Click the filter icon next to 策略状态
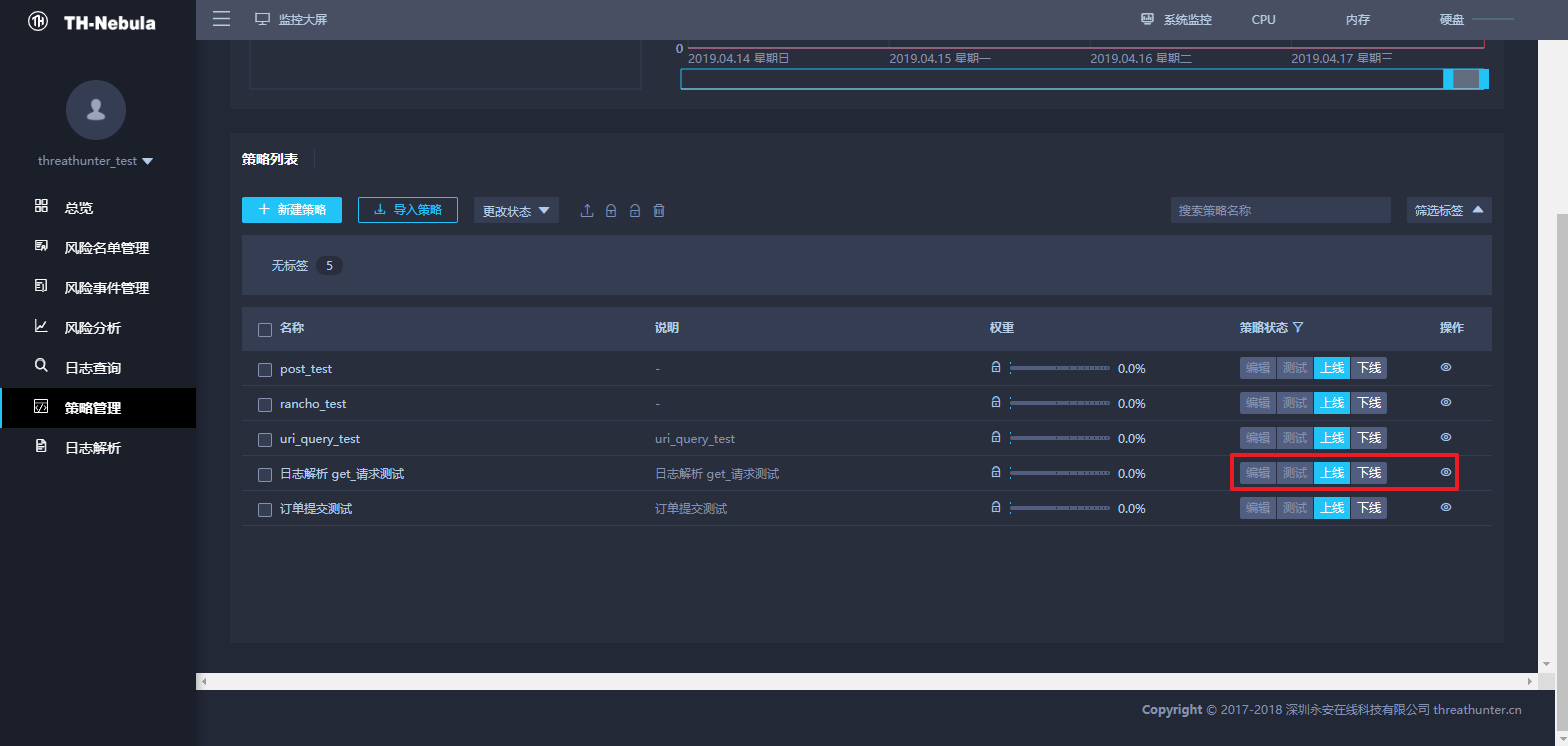The height and width of the screenshot is (746, 1568). coord(1298,328)
